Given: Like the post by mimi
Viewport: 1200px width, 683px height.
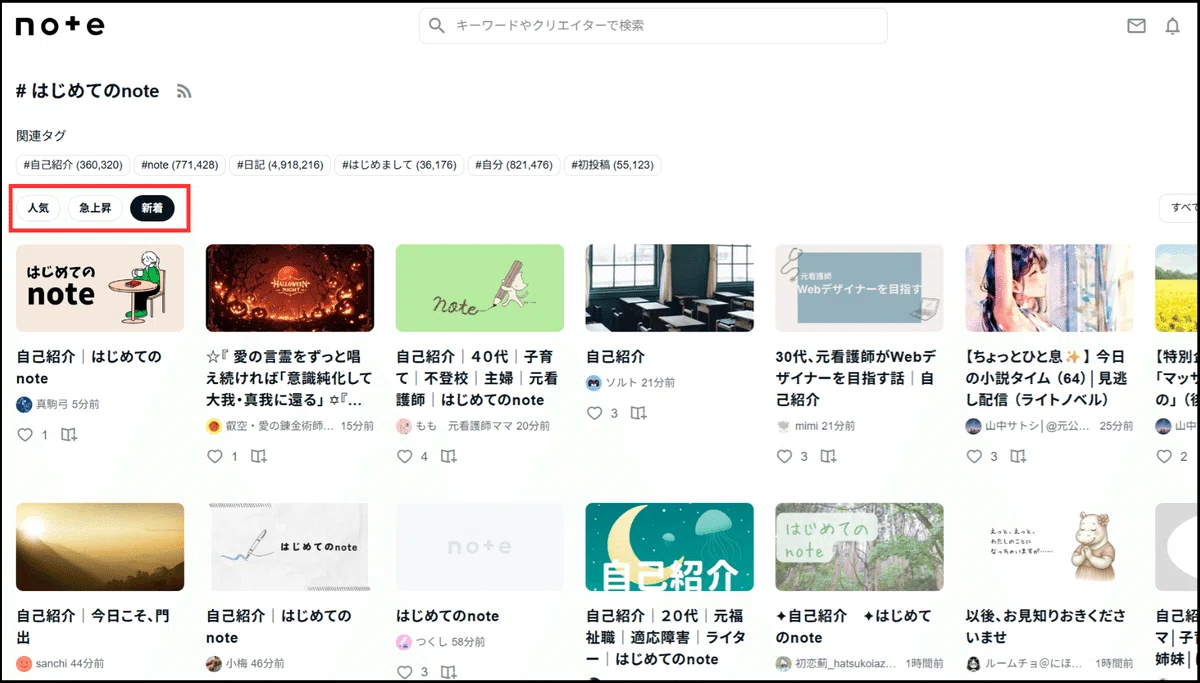Looking at the screenshot, I should [x=785, y=456].
